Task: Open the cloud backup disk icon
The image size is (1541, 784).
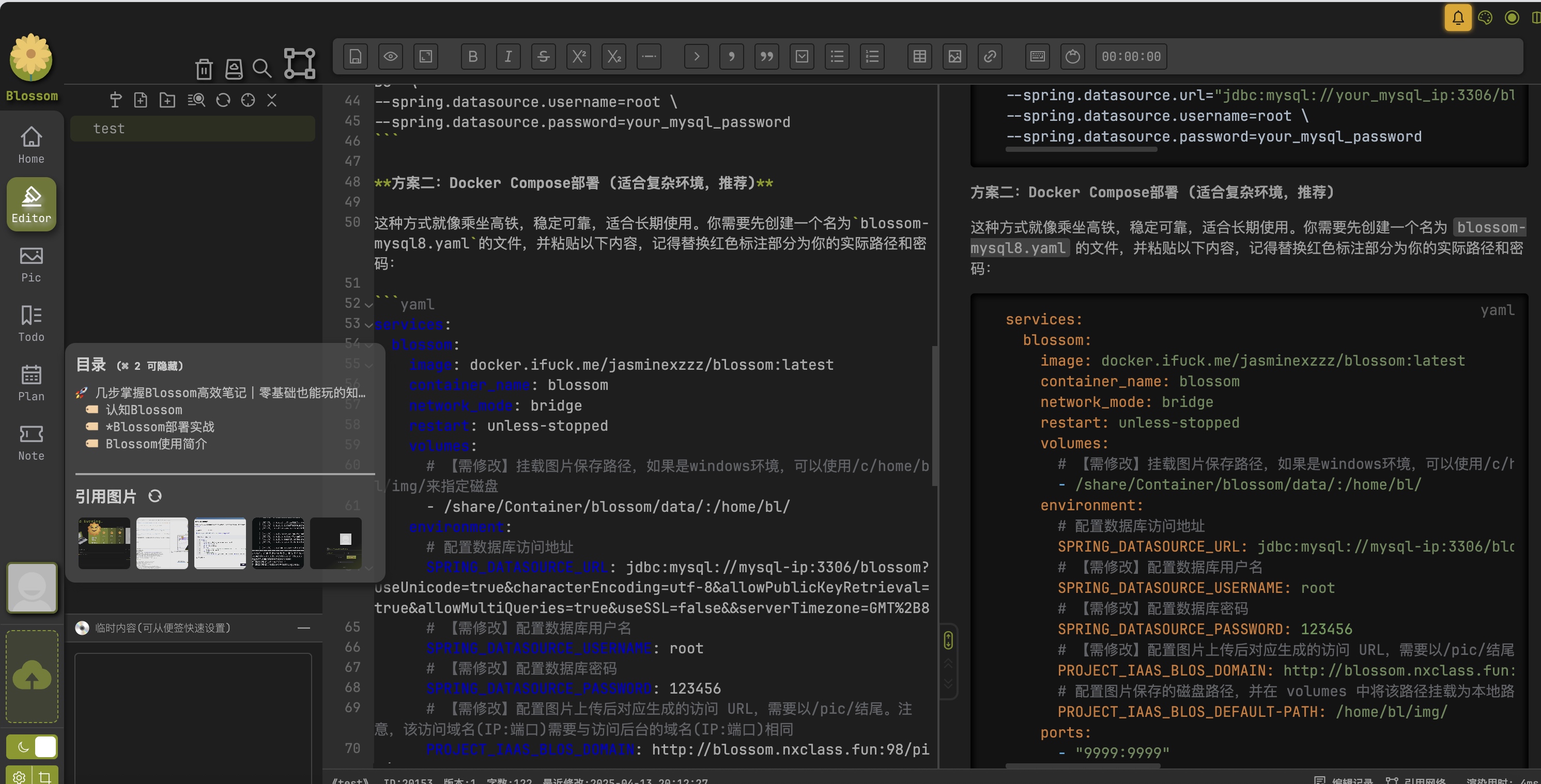Action: point(233,69)
